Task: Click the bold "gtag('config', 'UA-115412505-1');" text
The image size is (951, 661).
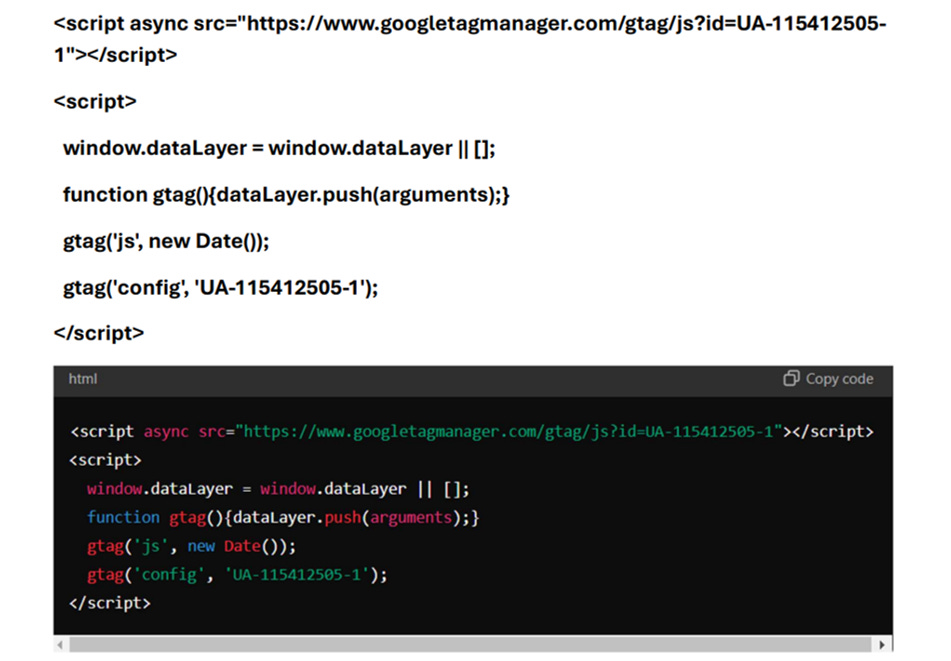Action: [x=221, y=287]
